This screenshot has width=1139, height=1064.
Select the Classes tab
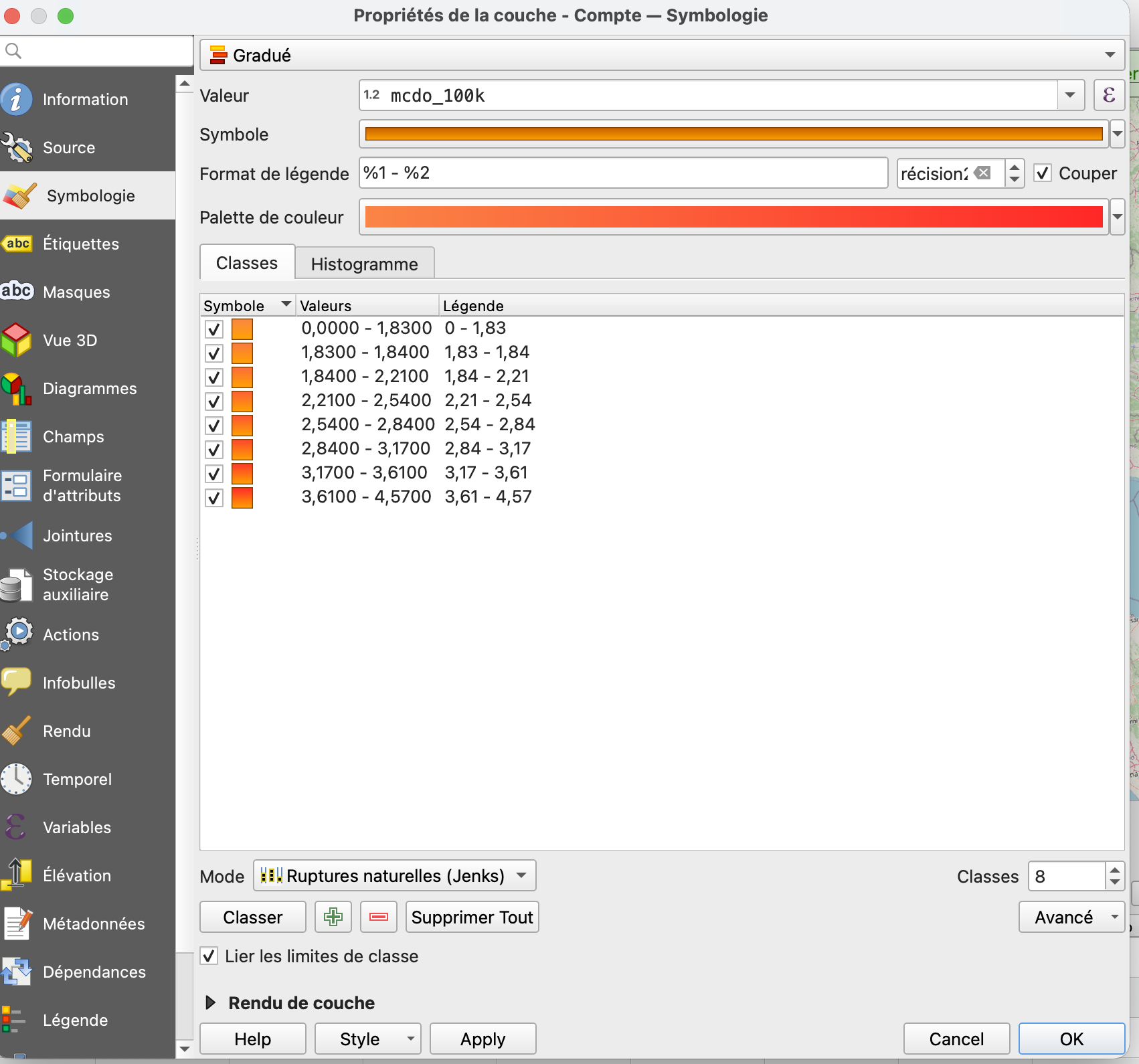246,262
